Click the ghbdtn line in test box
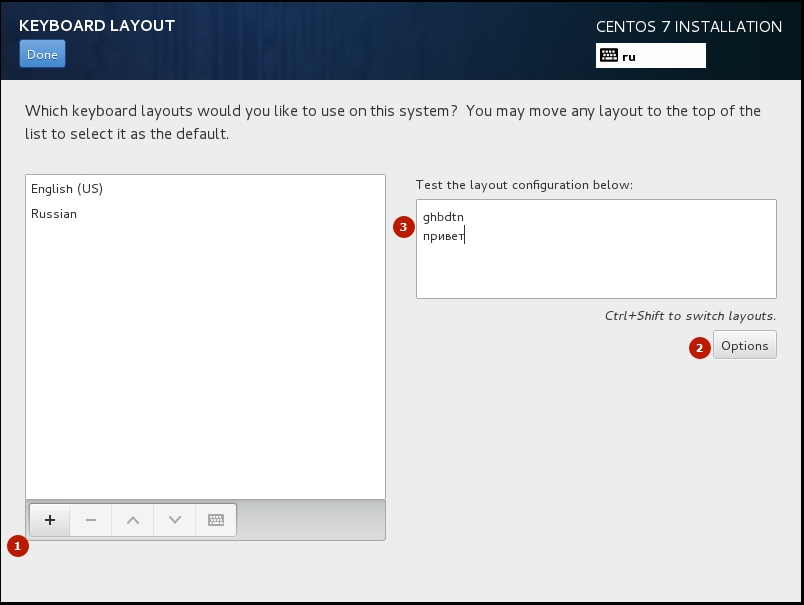 (443, 217)
